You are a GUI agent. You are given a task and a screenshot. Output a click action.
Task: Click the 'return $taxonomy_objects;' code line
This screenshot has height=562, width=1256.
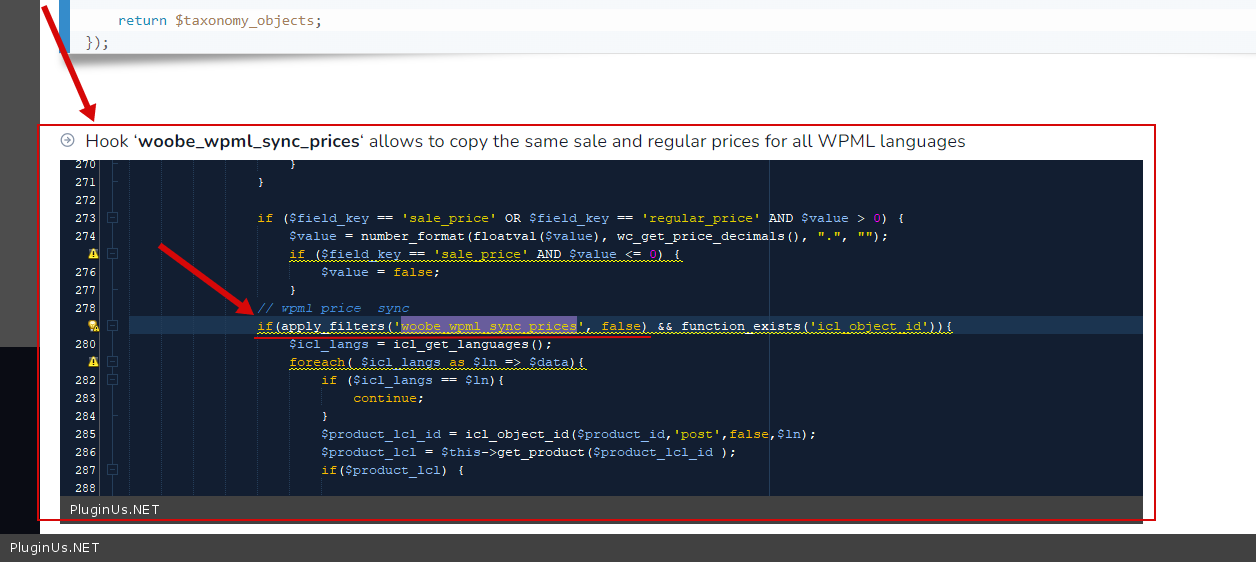(220, 20)
